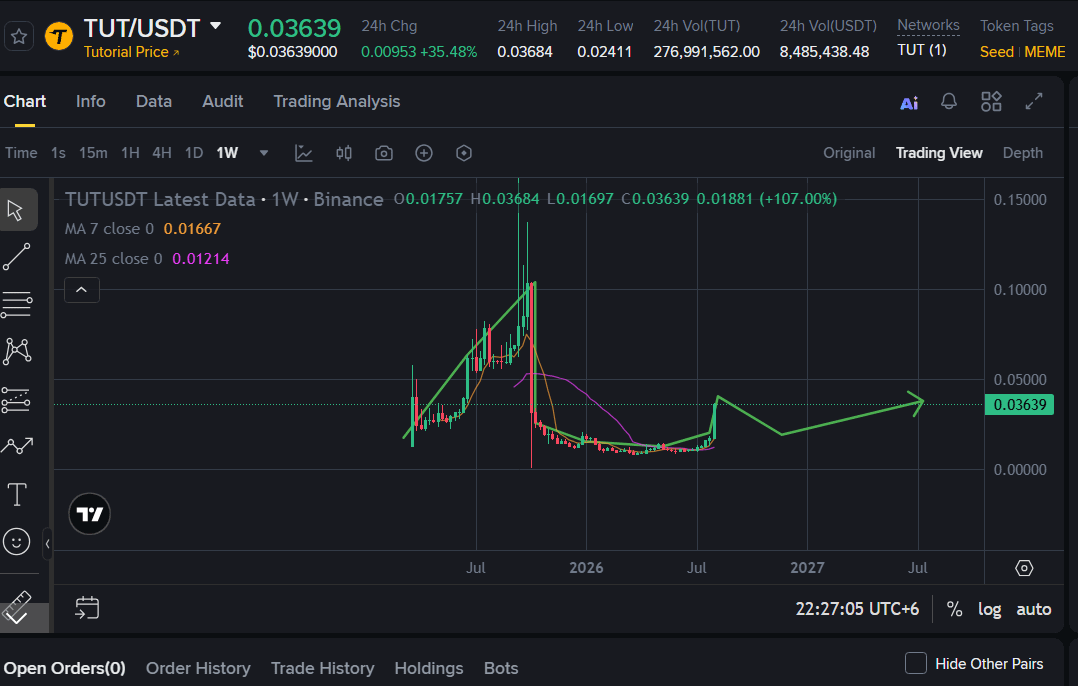This screenshot has height=686, width=1078.
Task: Open the Order History tab
Action: 198,668
